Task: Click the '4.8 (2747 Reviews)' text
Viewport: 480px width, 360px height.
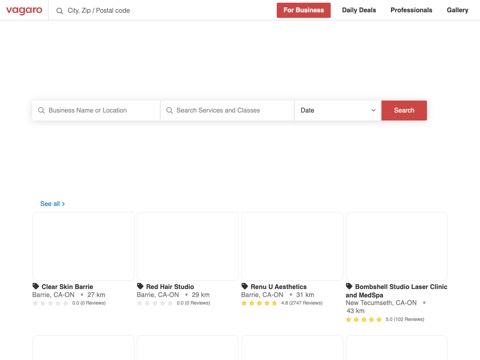Action: [x=302, y=303]
